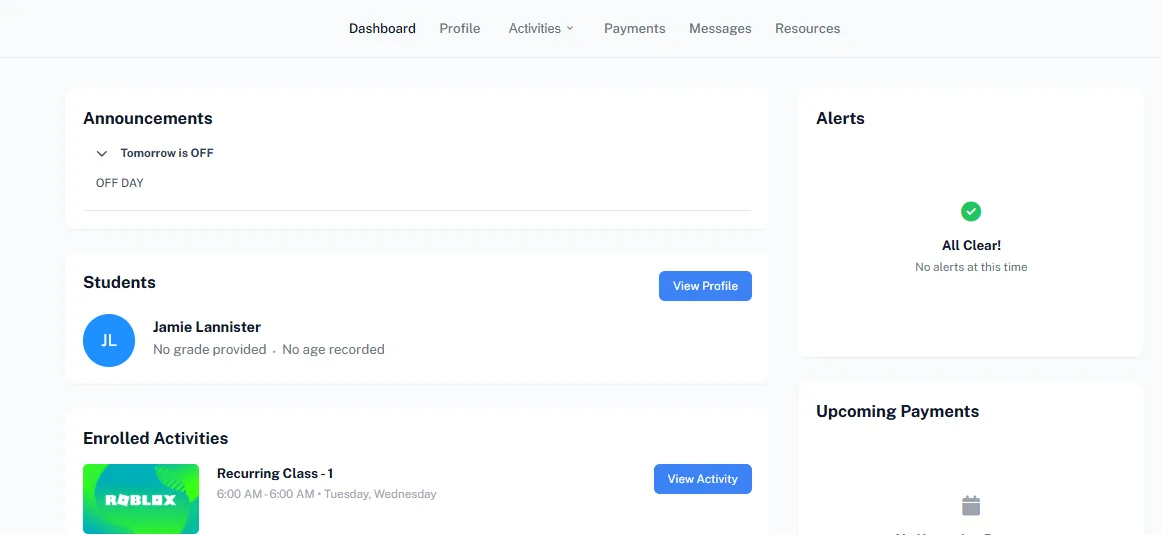
Task: Click the Upcoming Payments heading
Action: tap(897, 411)
